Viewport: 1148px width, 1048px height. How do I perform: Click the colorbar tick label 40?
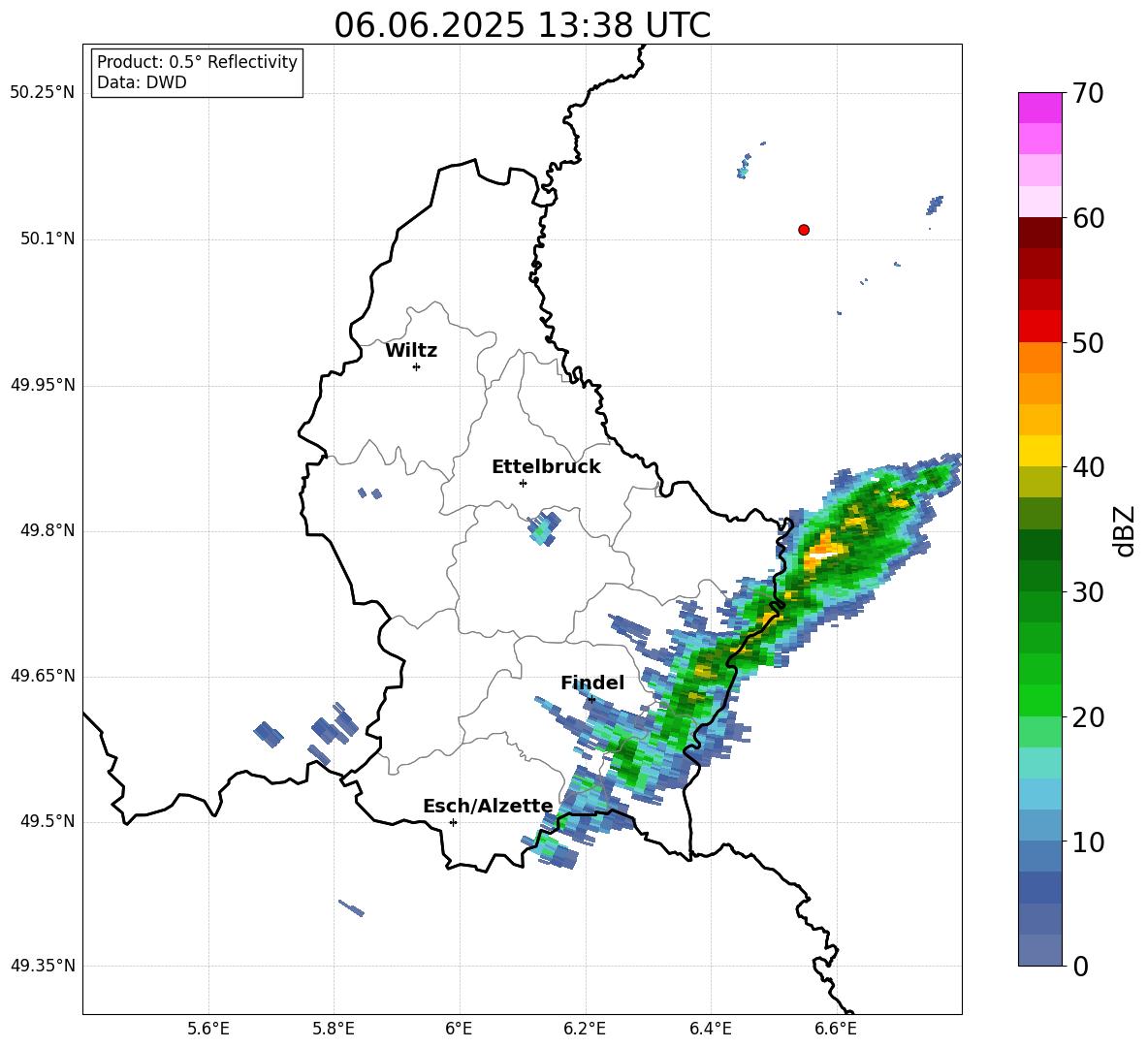pyautogui.click(x=1088, y=467)
